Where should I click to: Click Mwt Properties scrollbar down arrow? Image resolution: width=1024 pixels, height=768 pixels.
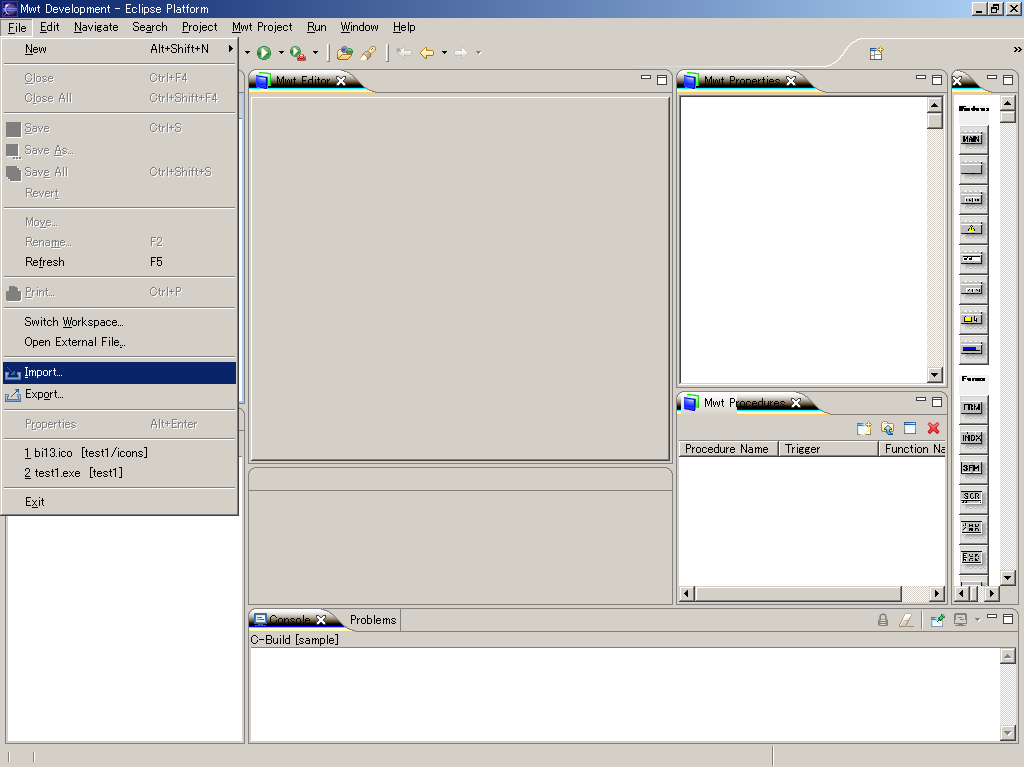click(935, 375)
